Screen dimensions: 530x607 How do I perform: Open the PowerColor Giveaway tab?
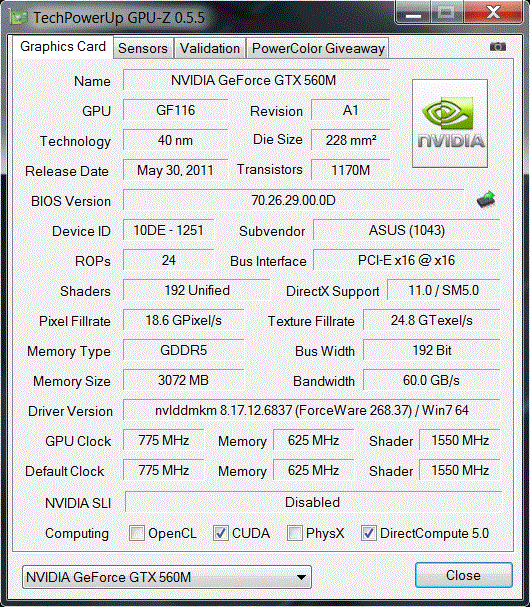point(318,48)
